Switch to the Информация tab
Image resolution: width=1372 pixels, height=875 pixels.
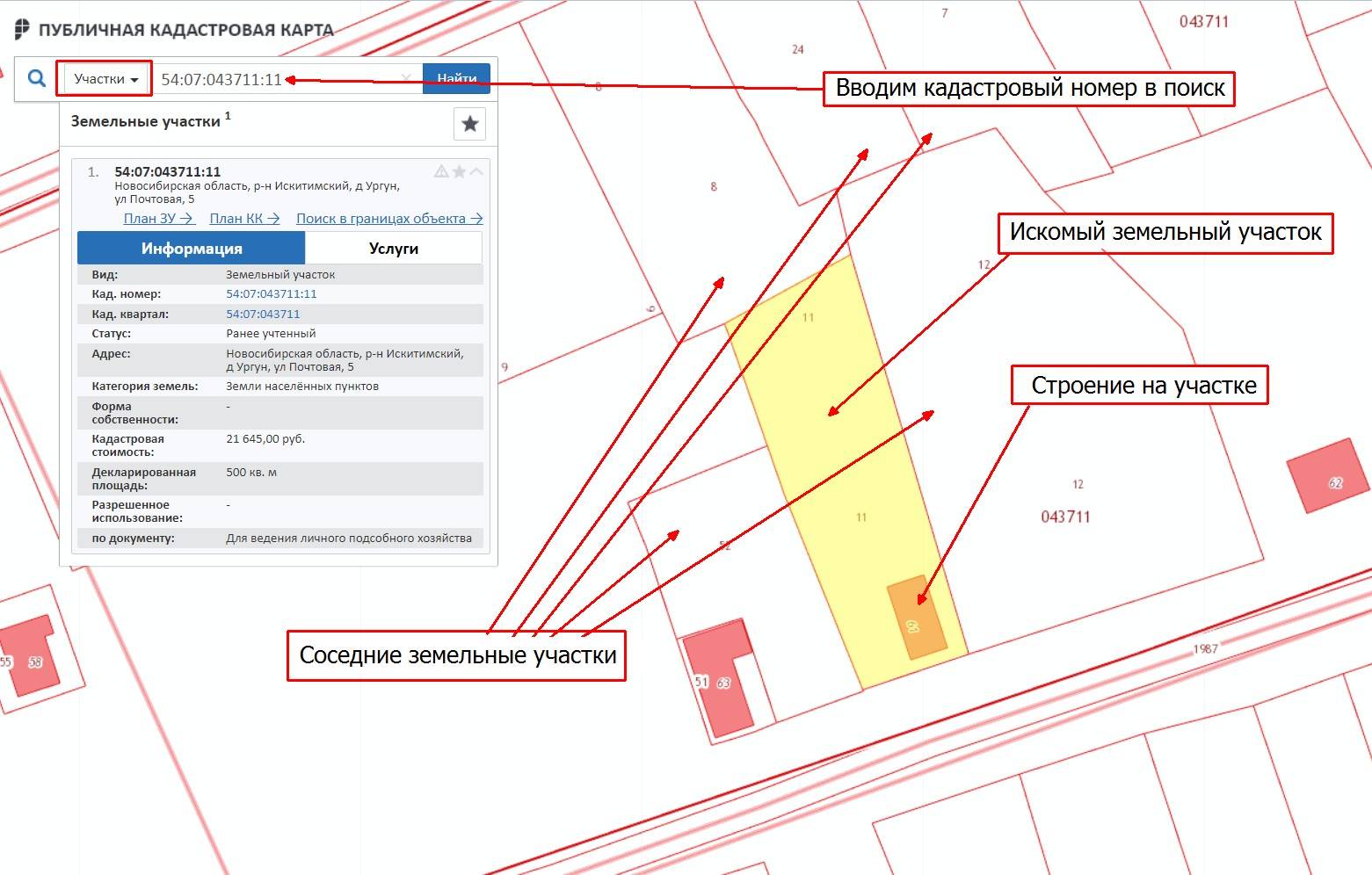[x=192, y=249]
